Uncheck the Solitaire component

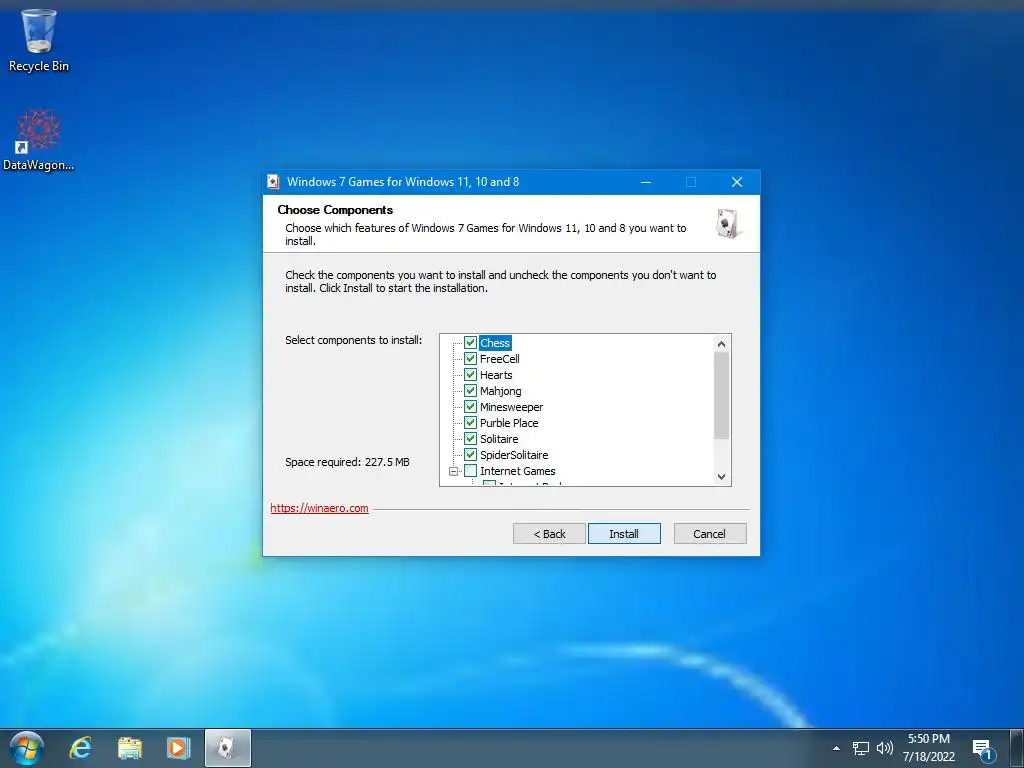click(470, 439)
